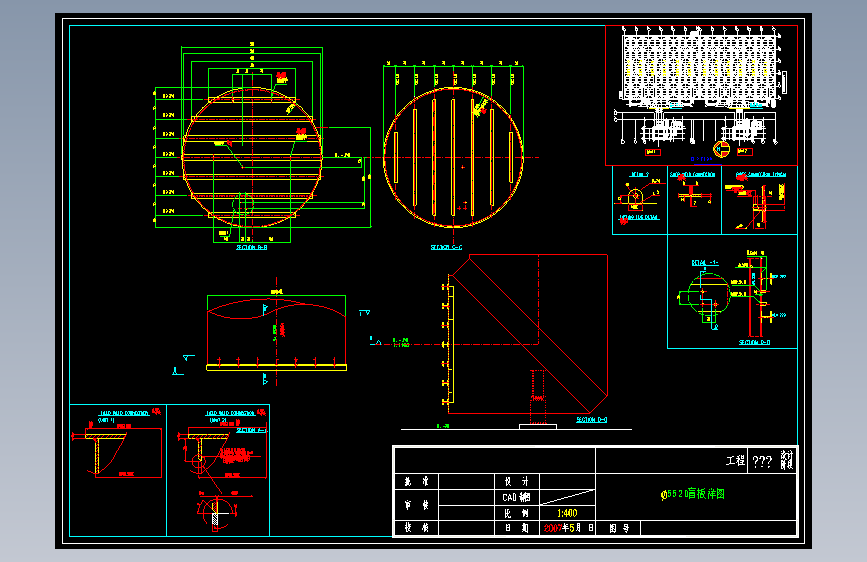Click the green circle in the DETAIL -1- view
The height and width of the screenshot is (562, 867).
pos(709,295)
